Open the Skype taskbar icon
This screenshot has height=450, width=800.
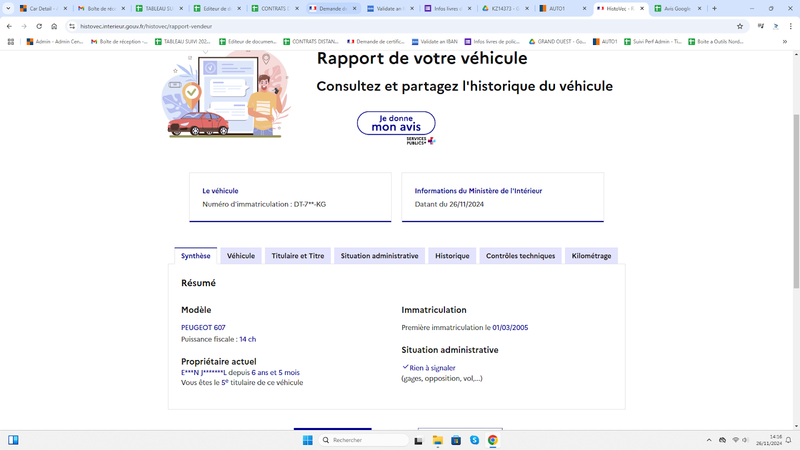pyautogui.click(x=474, y=440)
